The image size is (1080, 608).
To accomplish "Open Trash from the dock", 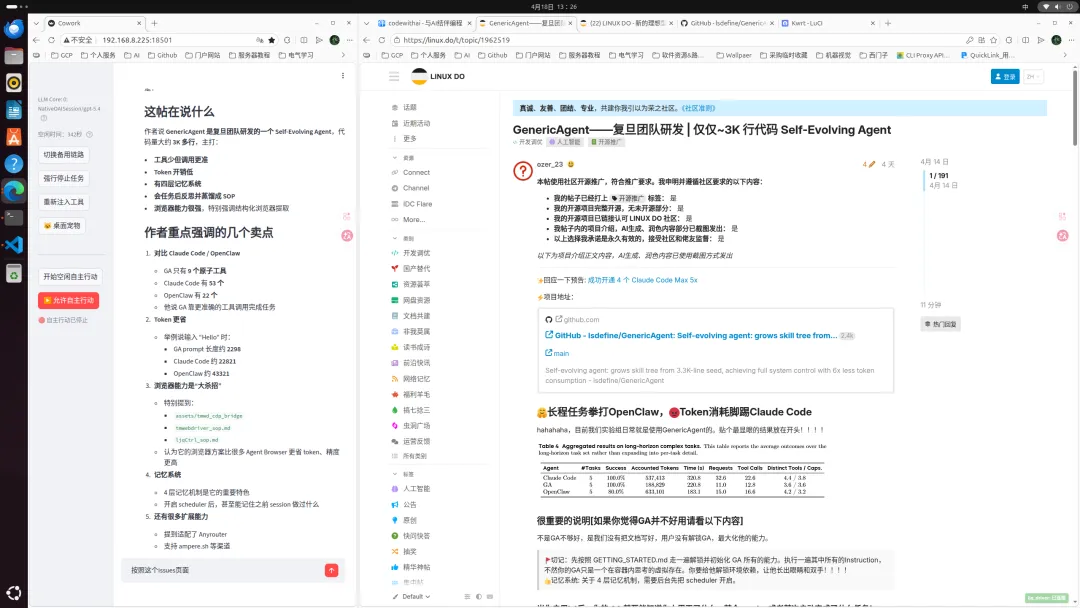I will [14, 274].
